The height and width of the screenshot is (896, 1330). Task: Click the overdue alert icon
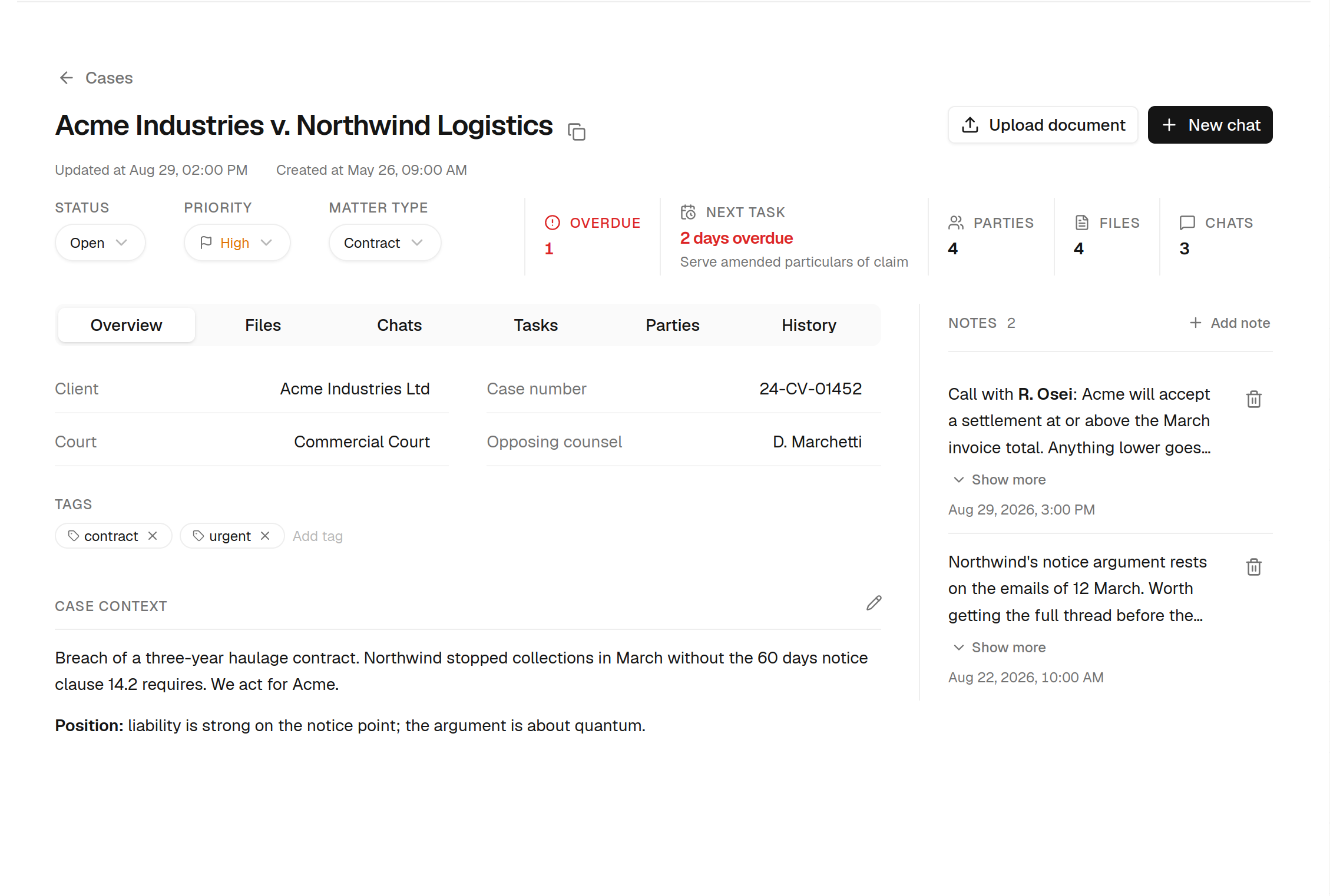coord(552,223)
